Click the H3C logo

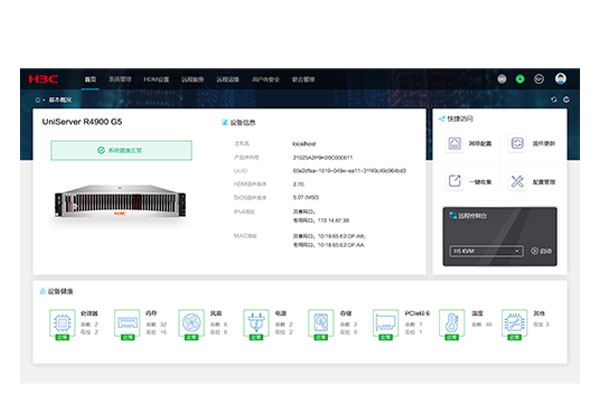click(43, 79)
